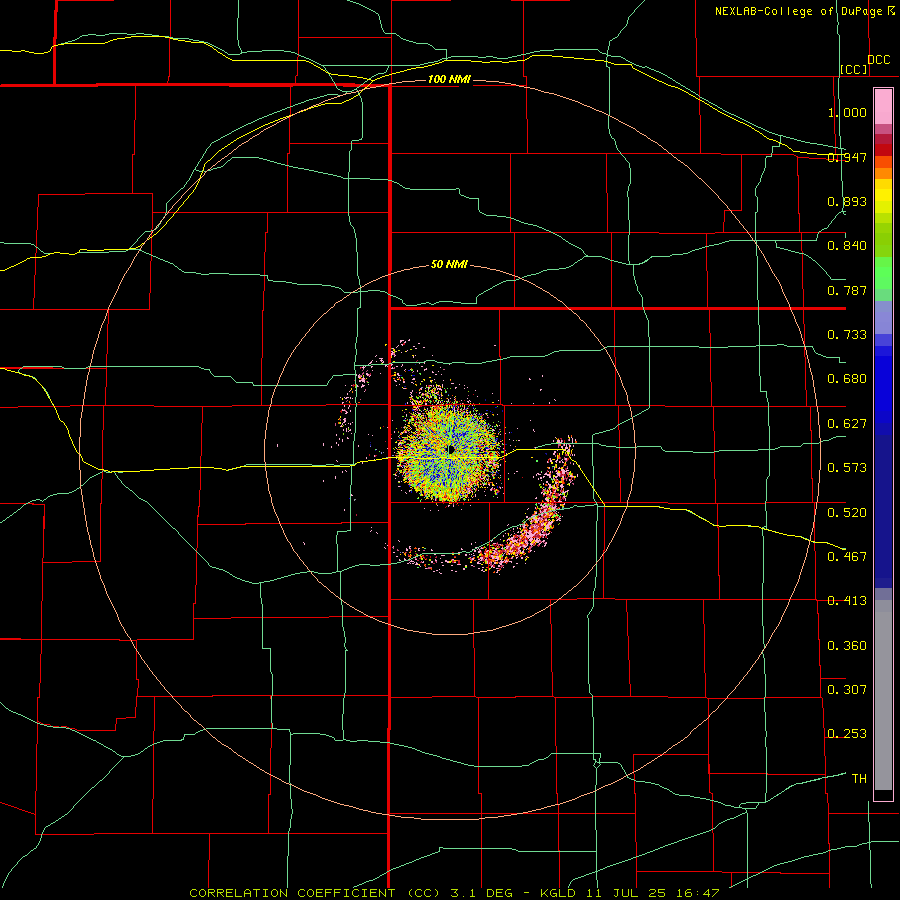Click the 0.573 value on the color scale

point(847,468)
